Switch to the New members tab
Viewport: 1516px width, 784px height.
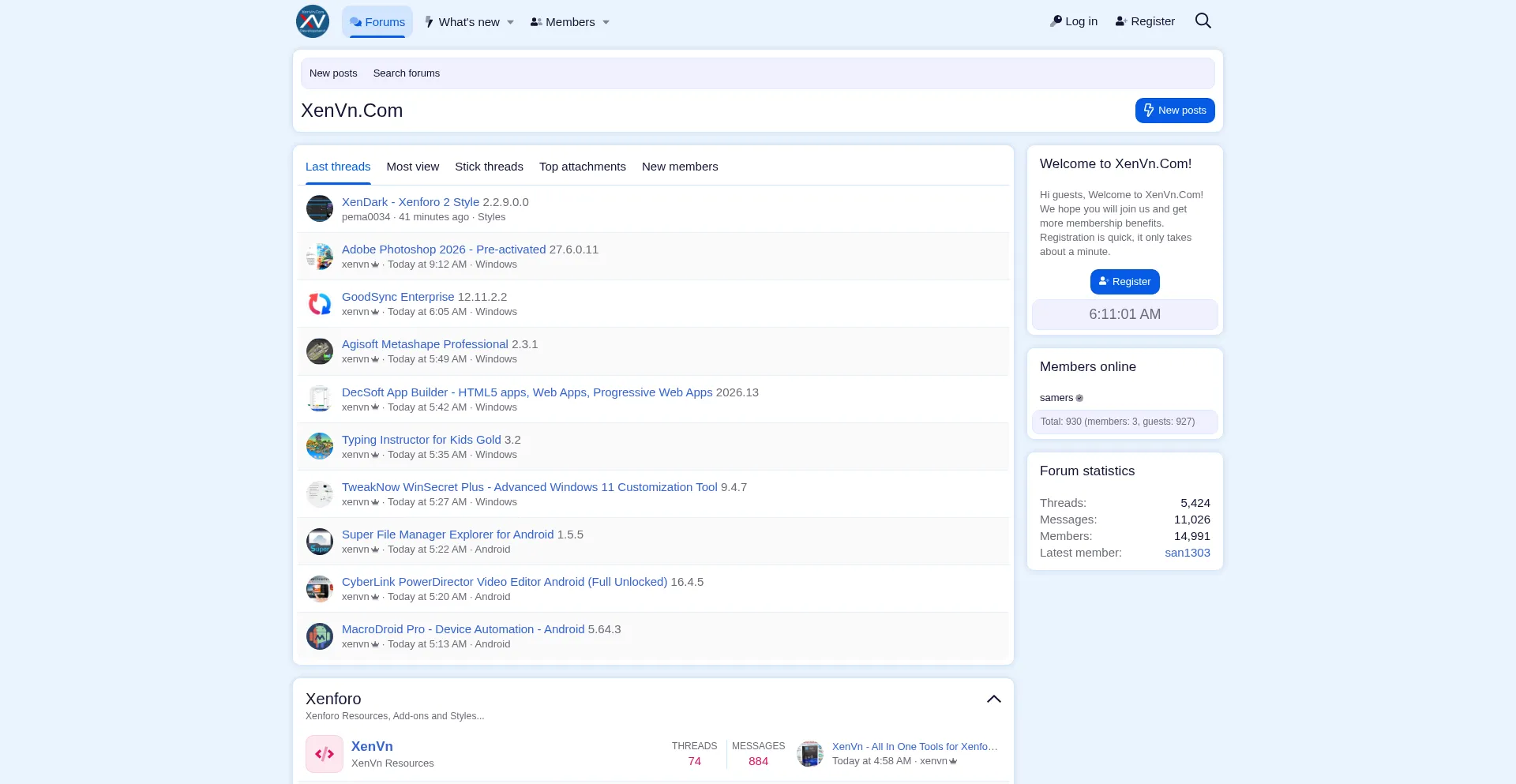pos(680,167)
